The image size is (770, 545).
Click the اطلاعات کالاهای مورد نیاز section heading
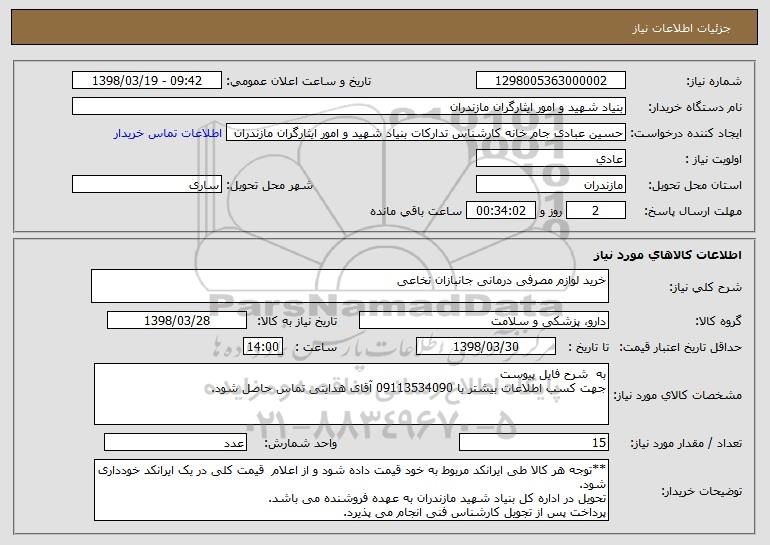pos(667,255)
